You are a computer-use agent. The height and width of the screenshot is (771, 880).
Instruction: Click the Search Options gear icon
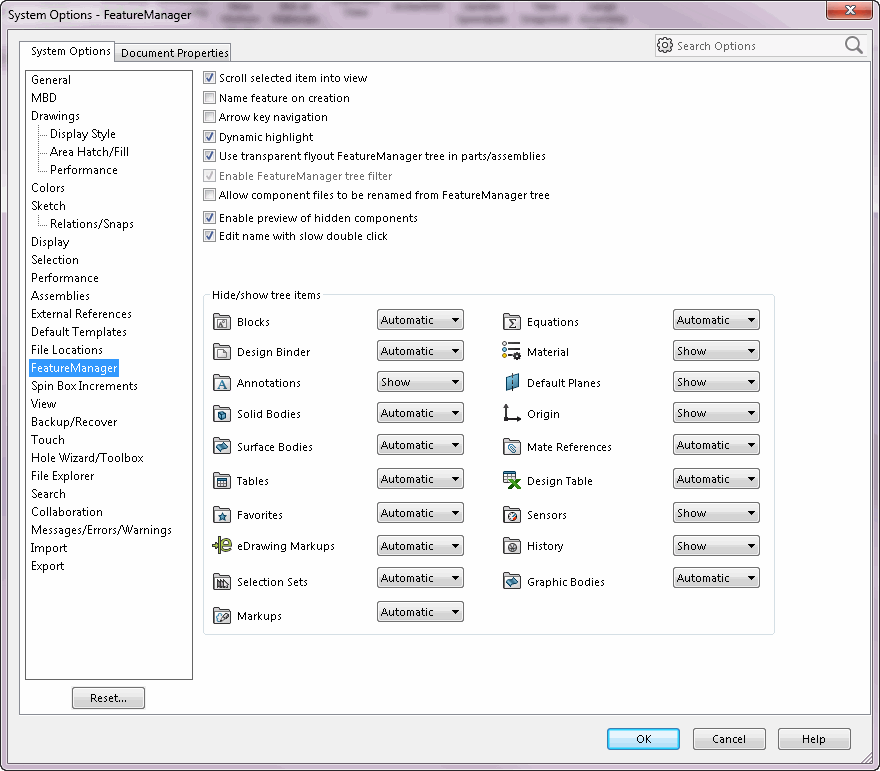tap(665, 45)
